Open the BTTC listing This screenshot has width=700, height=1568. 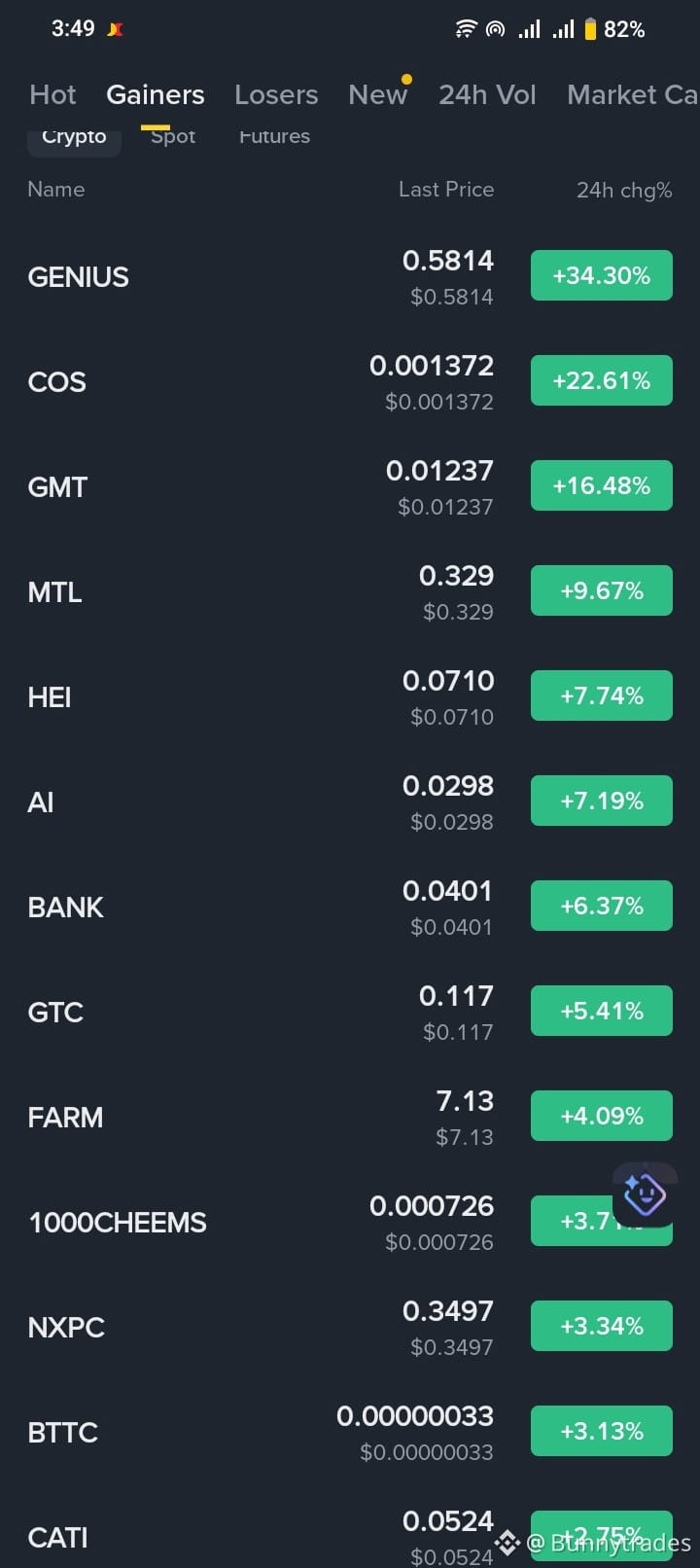coord(350,1432)
